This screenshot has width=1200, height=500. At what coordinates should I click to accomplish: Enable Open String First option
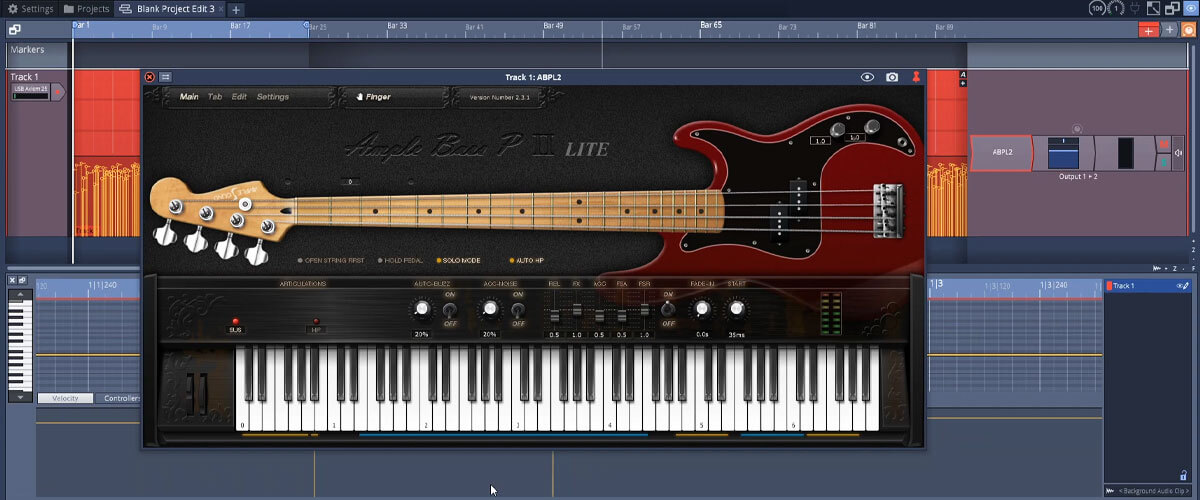pos(332,260)
